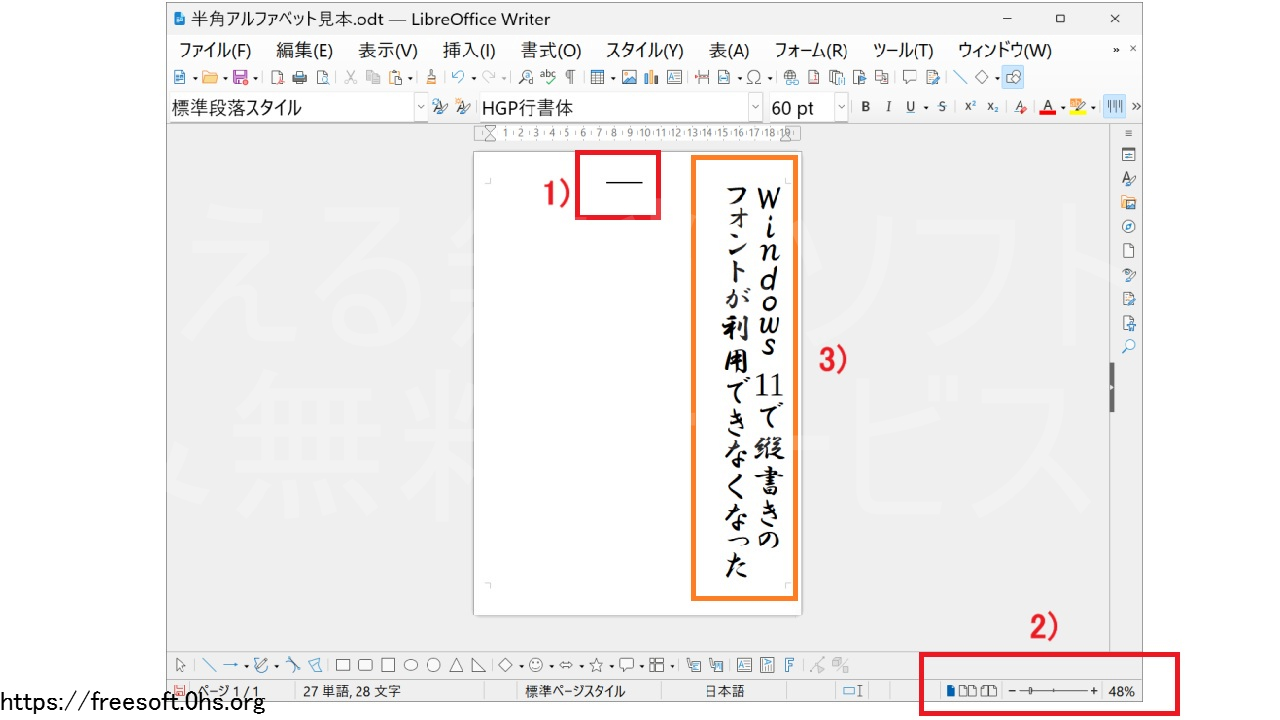The height and width of the screenshot is (720, 1280).
Task: Insert a table using the toolbar icon
Action: point(597,77)
